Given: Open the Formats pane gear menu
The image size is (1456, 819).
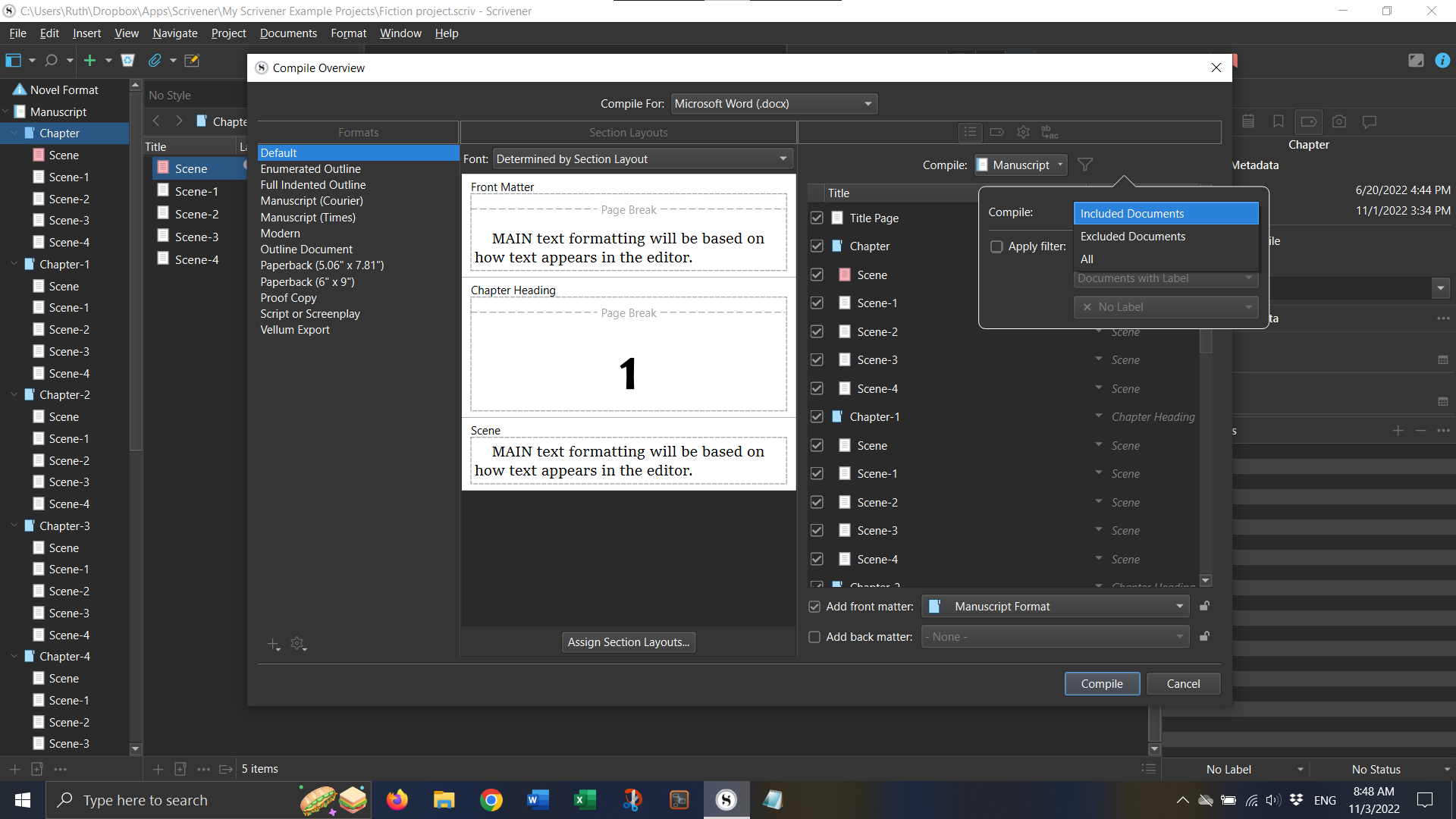Looking at the screenshot, I should 298,644.
